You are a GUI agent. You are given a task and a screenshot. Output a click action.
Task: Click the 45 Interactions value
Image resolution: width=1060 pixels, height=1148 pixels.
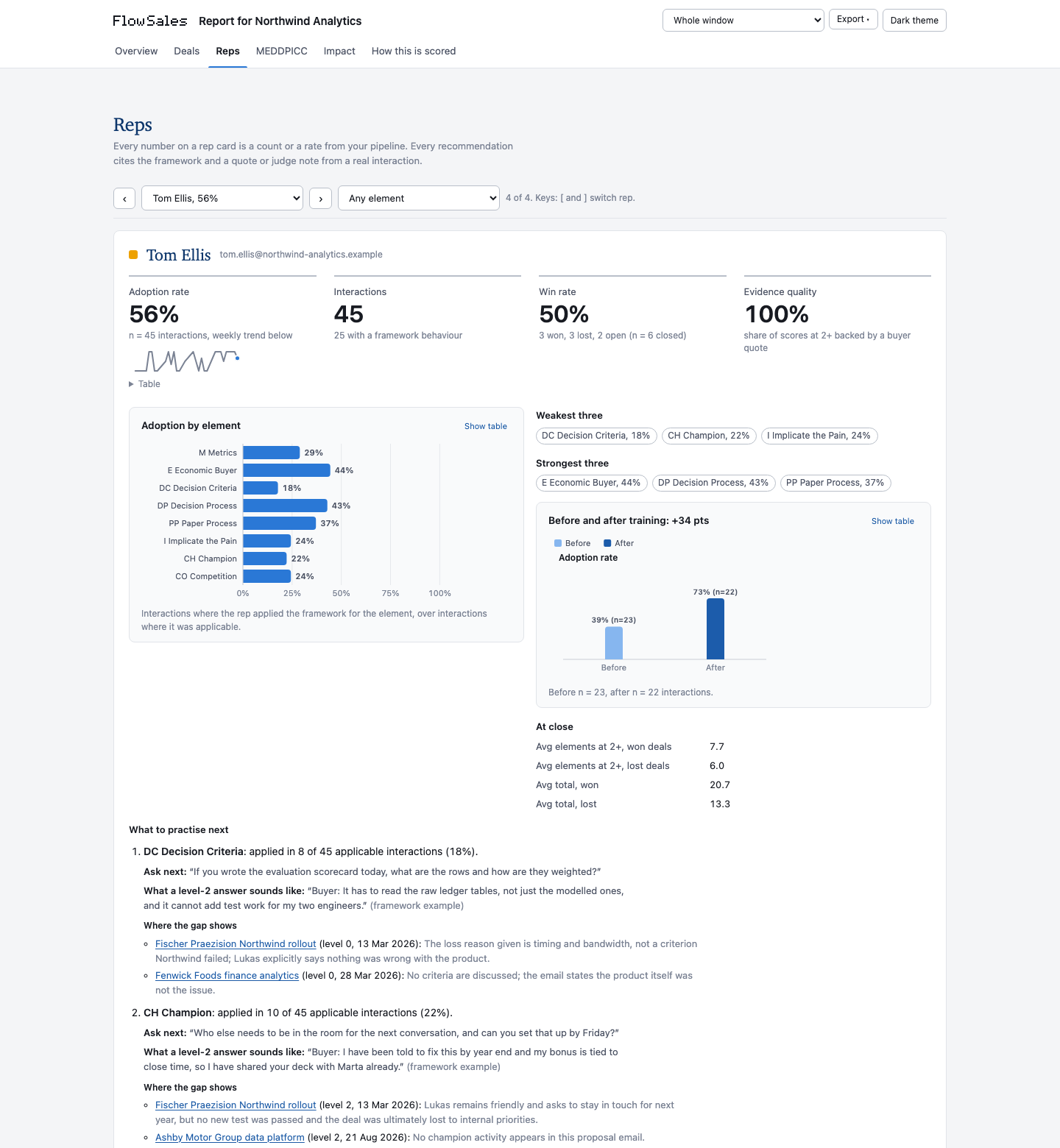(349, 314)
